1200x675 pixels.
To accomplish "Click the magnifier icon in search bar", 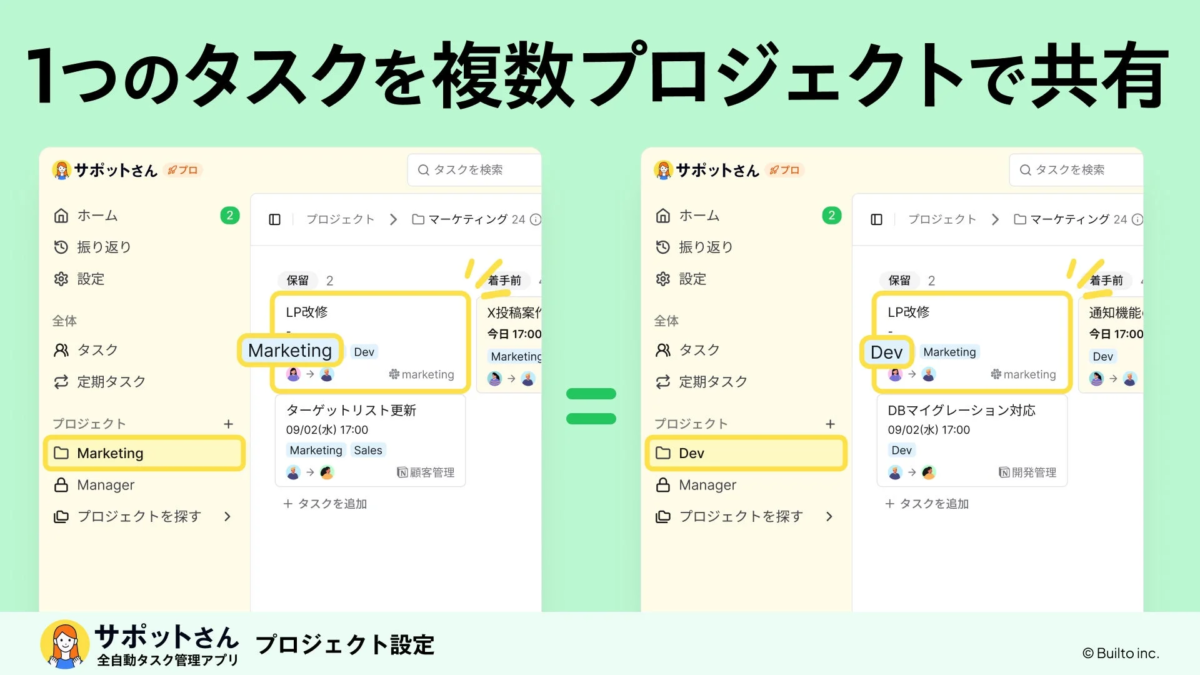I will (422, 170).
